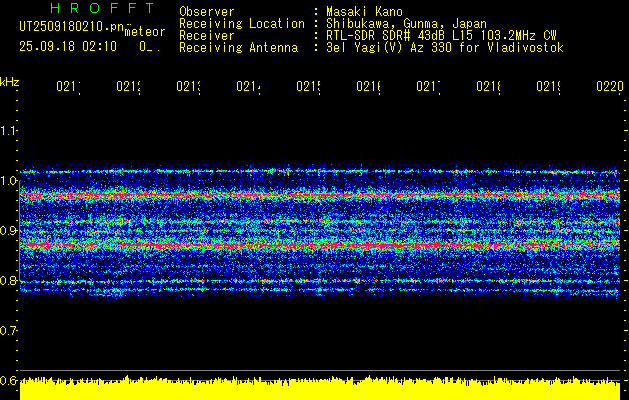
Task: Click the meteor label in the header
Action: pos(144,32)
